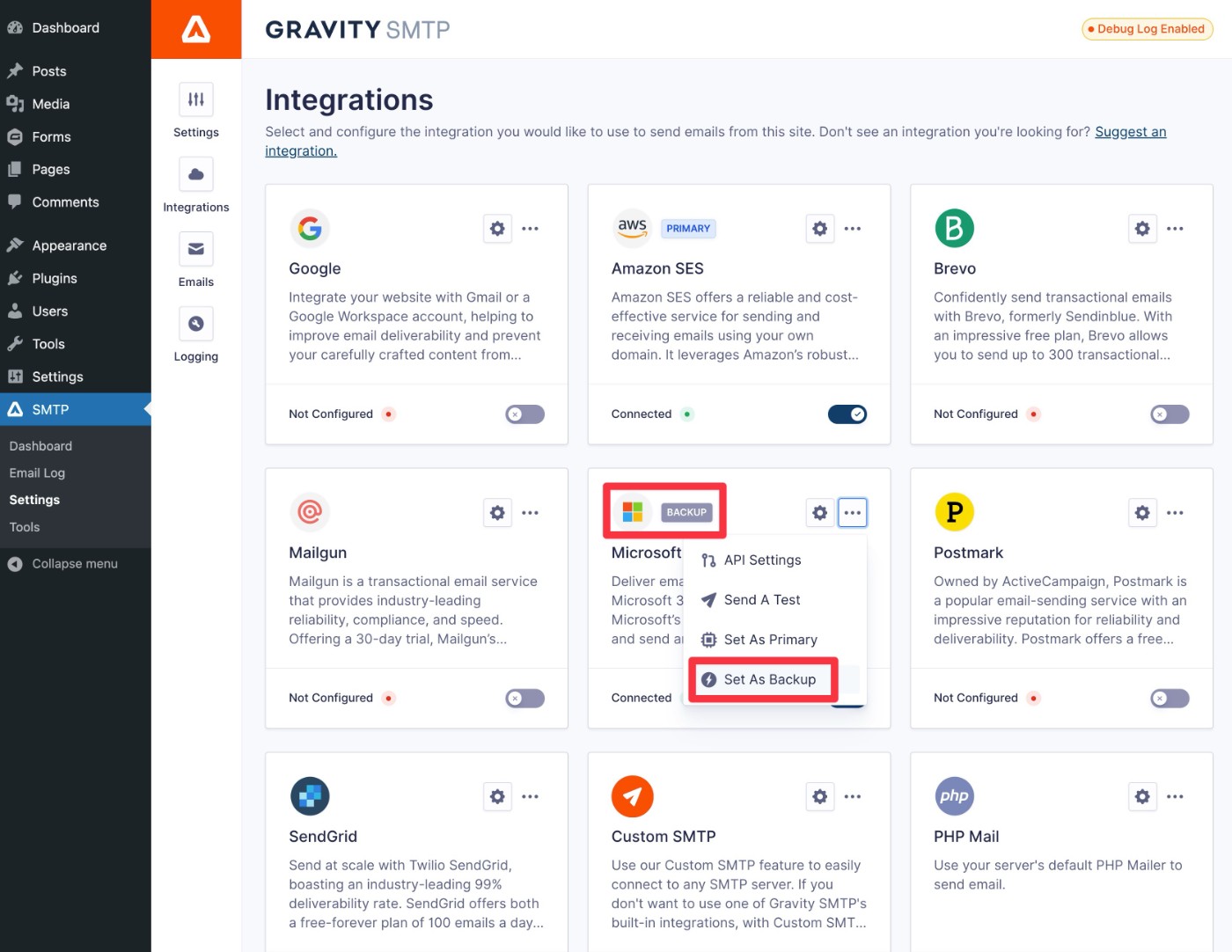
Task: Expand SendGrid more options menu
Action: coord(530,797)
